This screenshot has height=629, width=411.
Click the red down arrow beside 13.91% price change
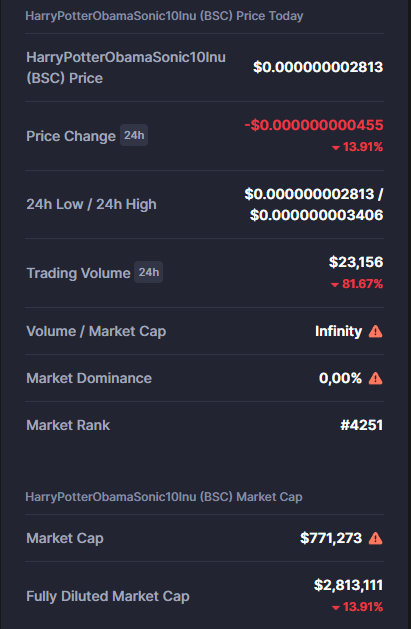336,148
